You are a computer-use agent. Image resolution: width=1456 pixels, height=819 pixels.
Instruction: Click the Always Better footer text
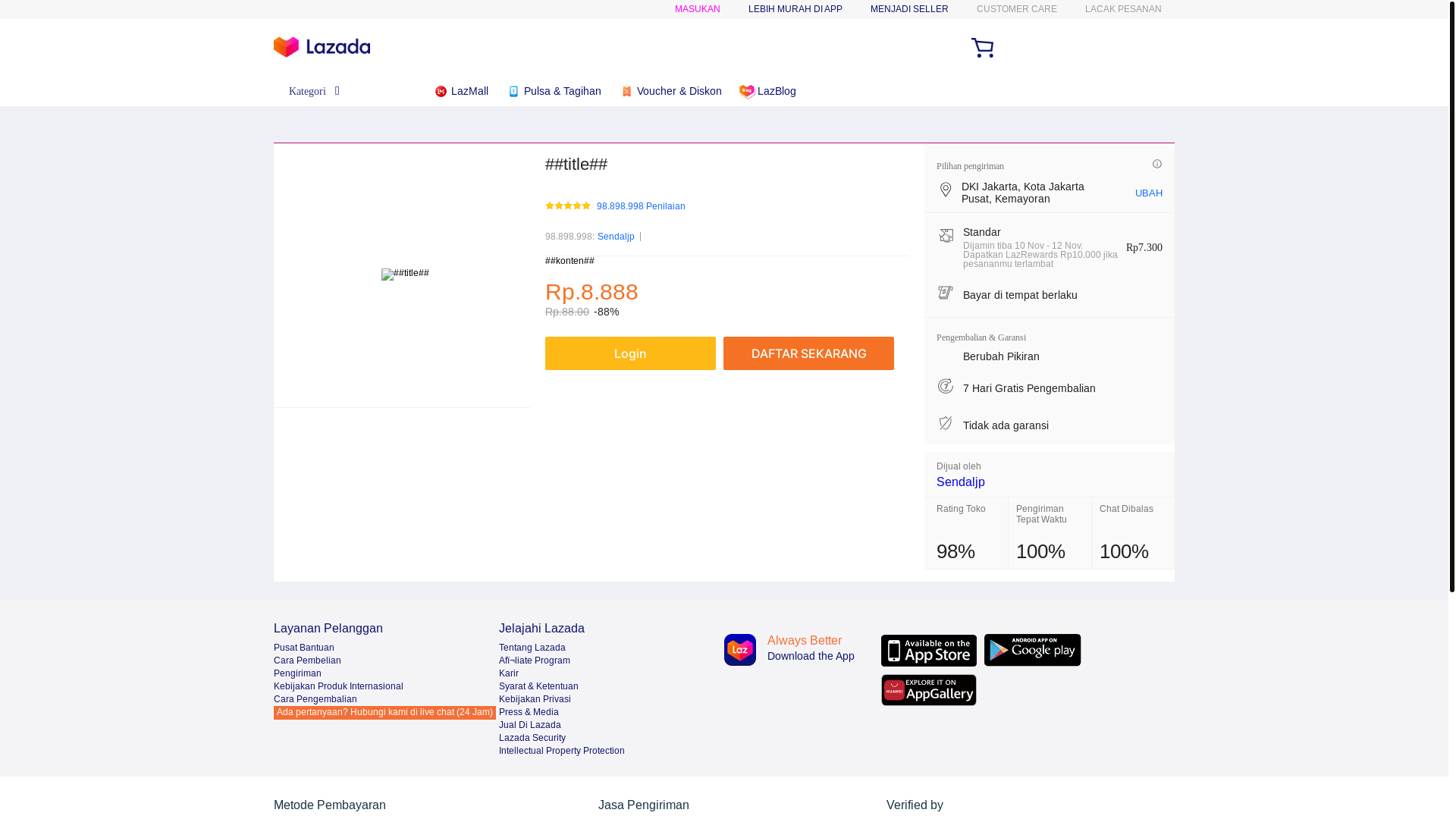coord(805,641)
